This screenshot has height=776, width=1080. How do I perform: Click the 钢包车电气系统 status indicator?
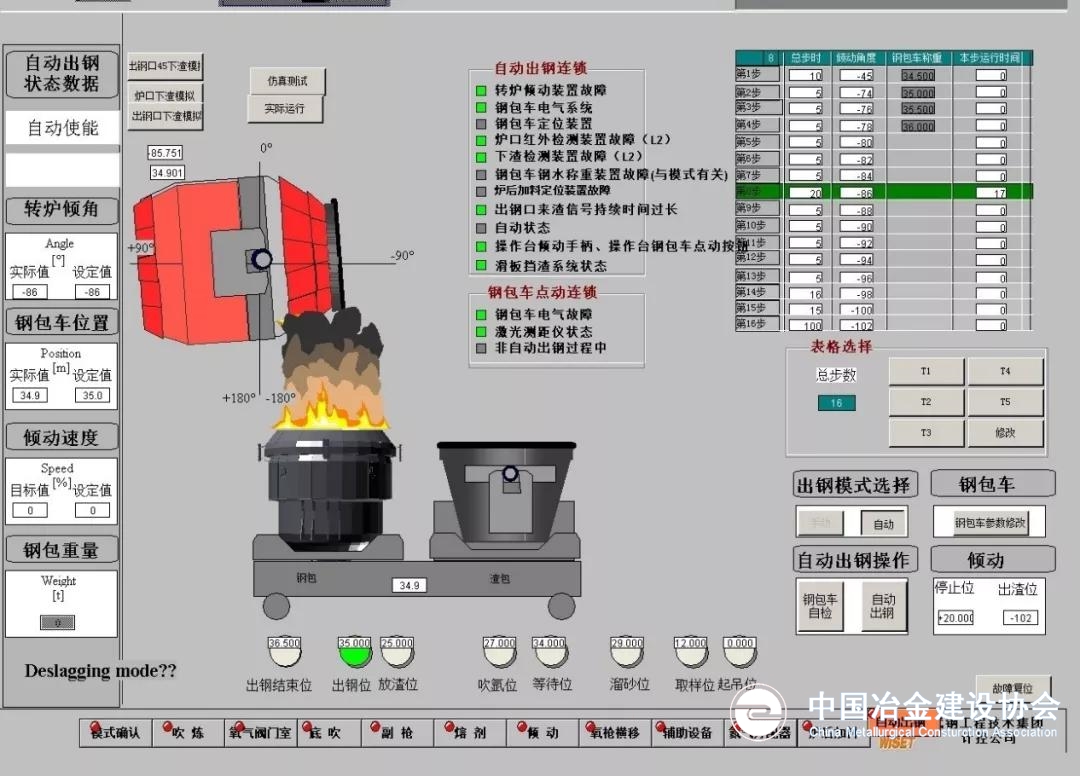pos(481,107)
